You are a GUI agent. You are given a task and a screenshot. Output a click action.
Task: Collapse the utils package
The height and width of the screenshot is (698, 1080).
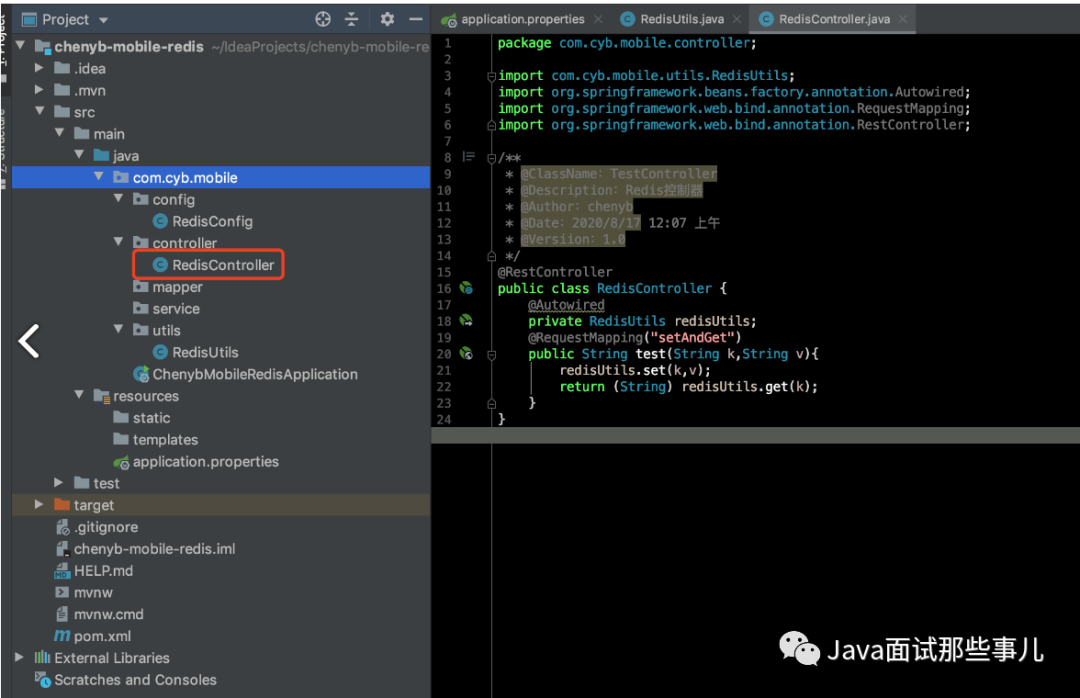[118, 330]
